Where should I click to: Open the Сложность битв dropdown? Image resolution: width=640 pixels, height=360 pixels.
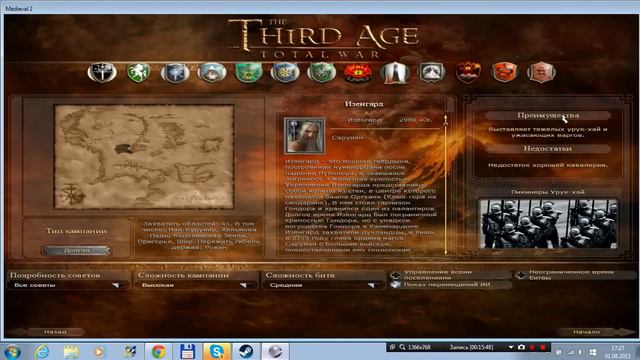324,285
